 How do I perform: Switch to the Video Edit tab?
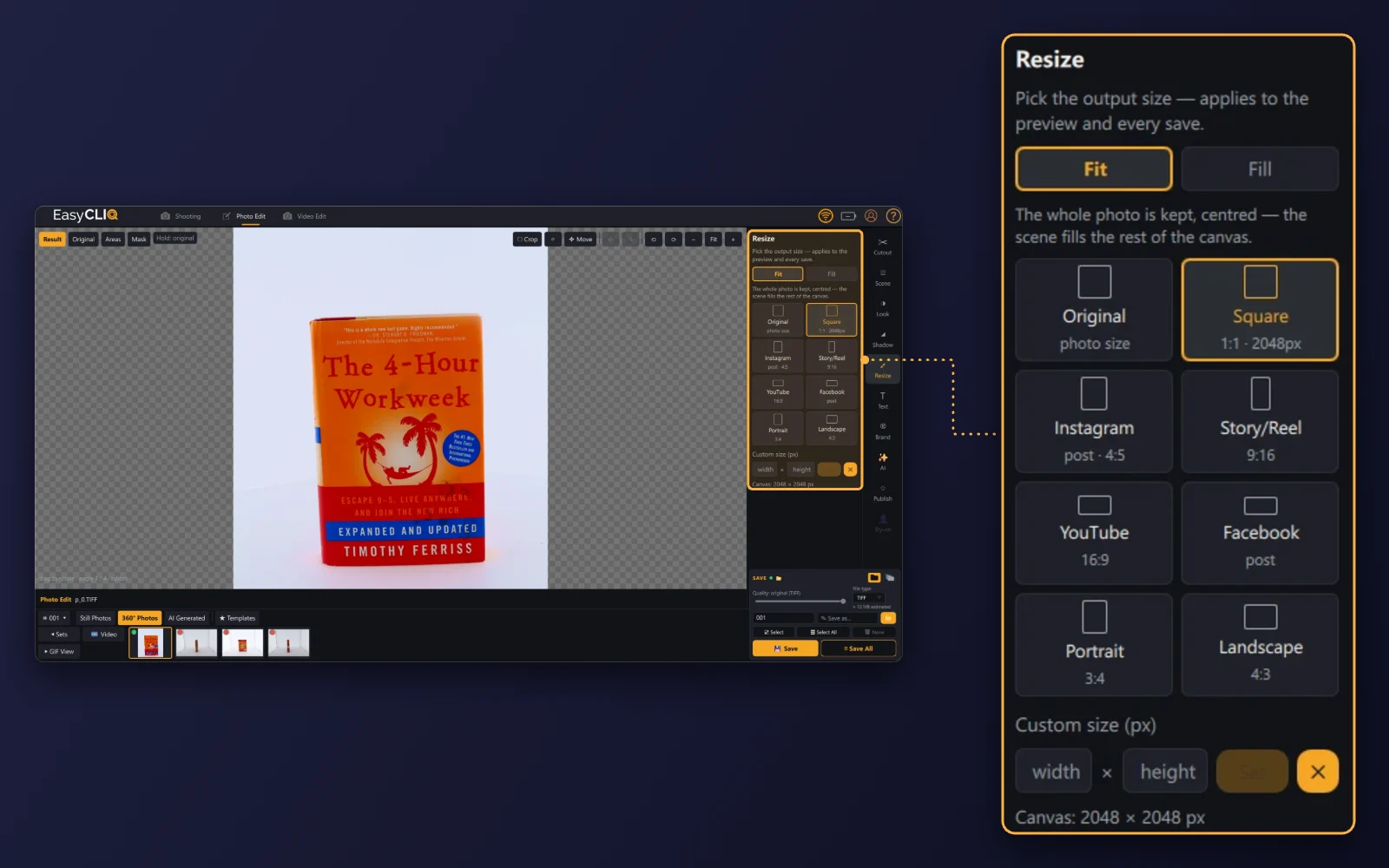pos(305,216)
